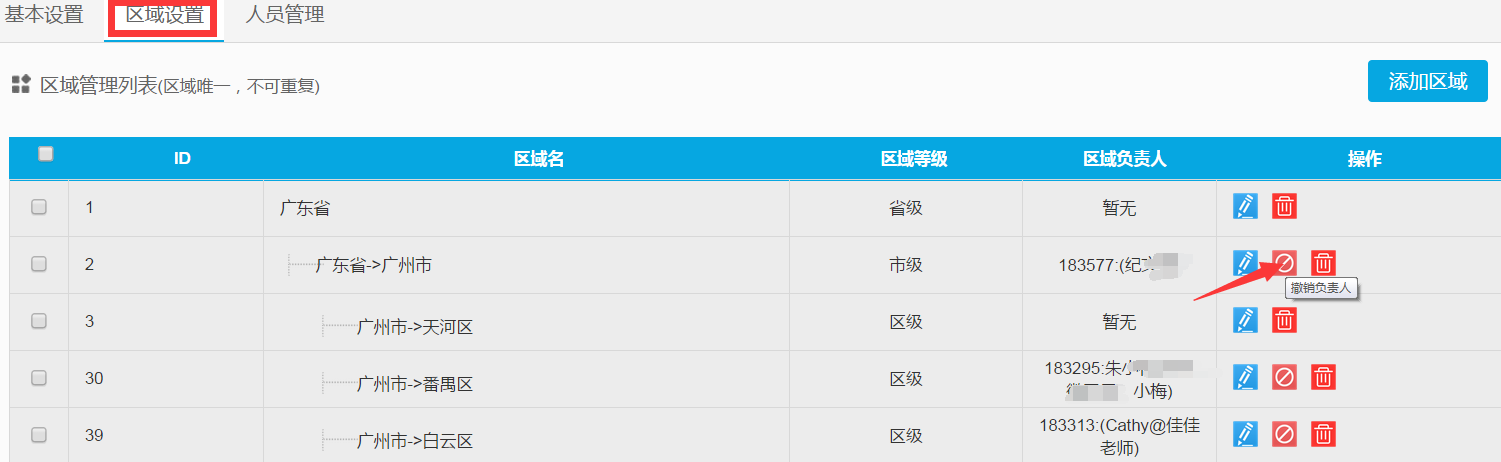
Task: Select the checkbox for row ID 30
Action: tap(39, 378)
